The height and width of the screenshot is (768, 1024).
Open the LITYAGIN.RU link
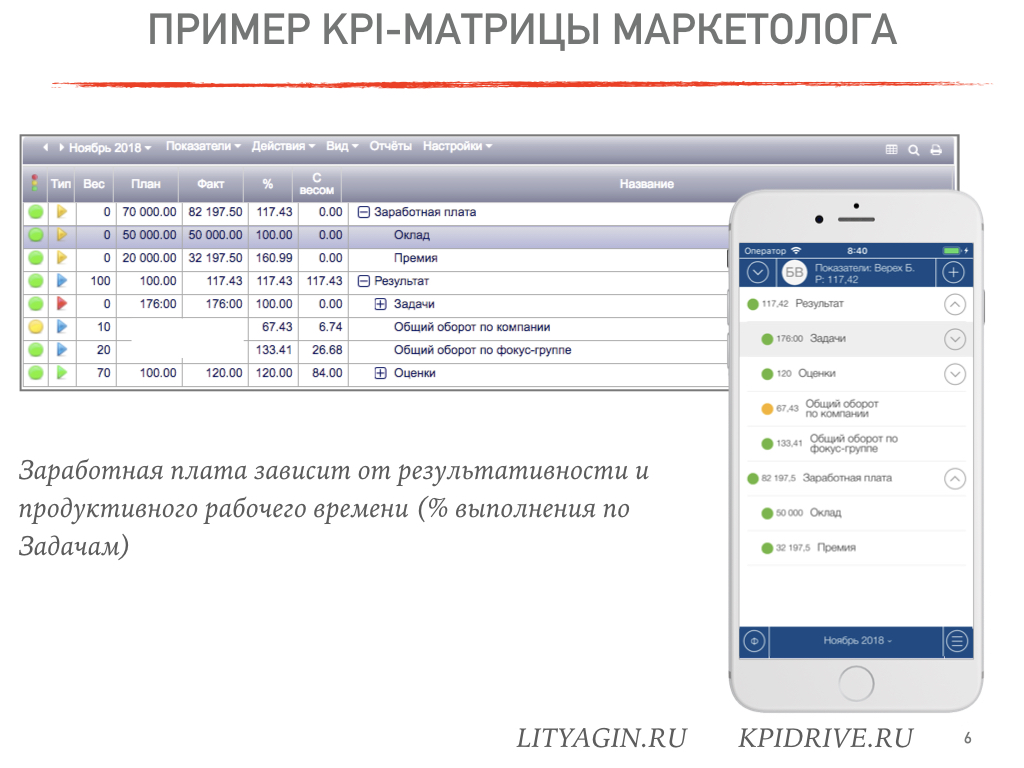click(x=601, y=738)
